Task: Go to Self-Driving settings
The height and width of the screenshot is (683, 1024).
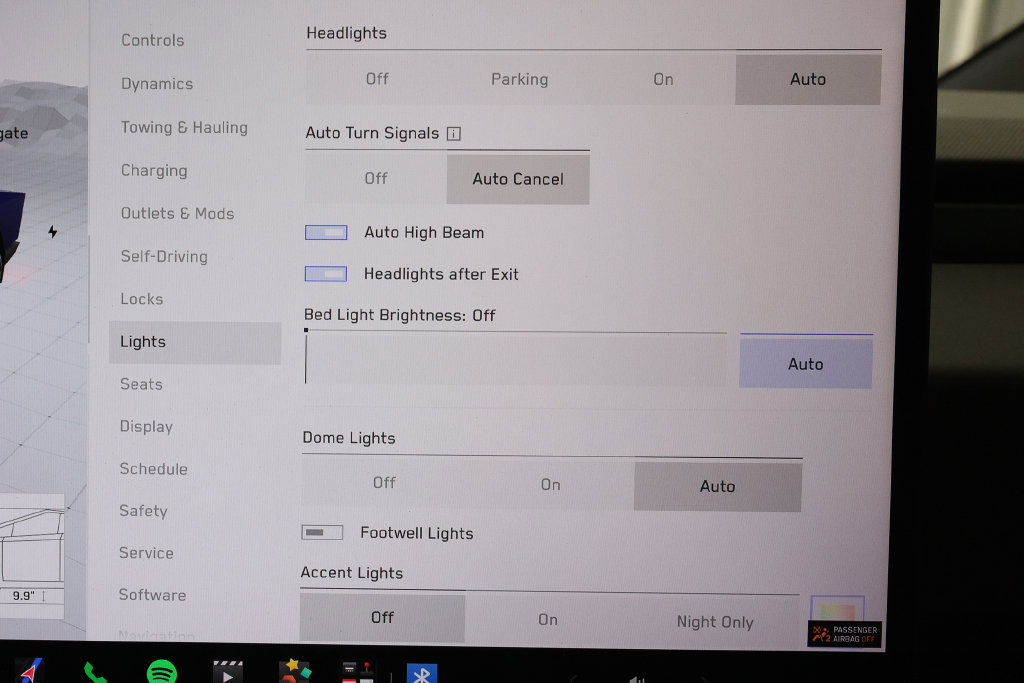Action: click(x=164, y=256)
